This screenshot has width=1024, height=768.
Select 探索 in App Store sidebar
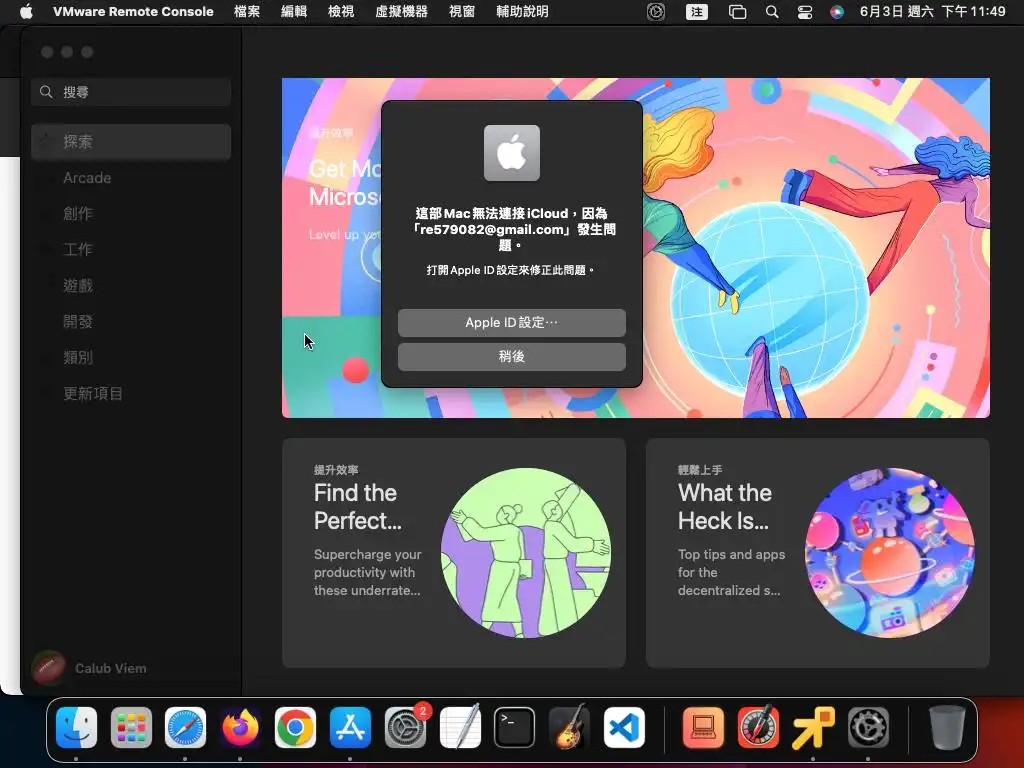coord(131,142)
